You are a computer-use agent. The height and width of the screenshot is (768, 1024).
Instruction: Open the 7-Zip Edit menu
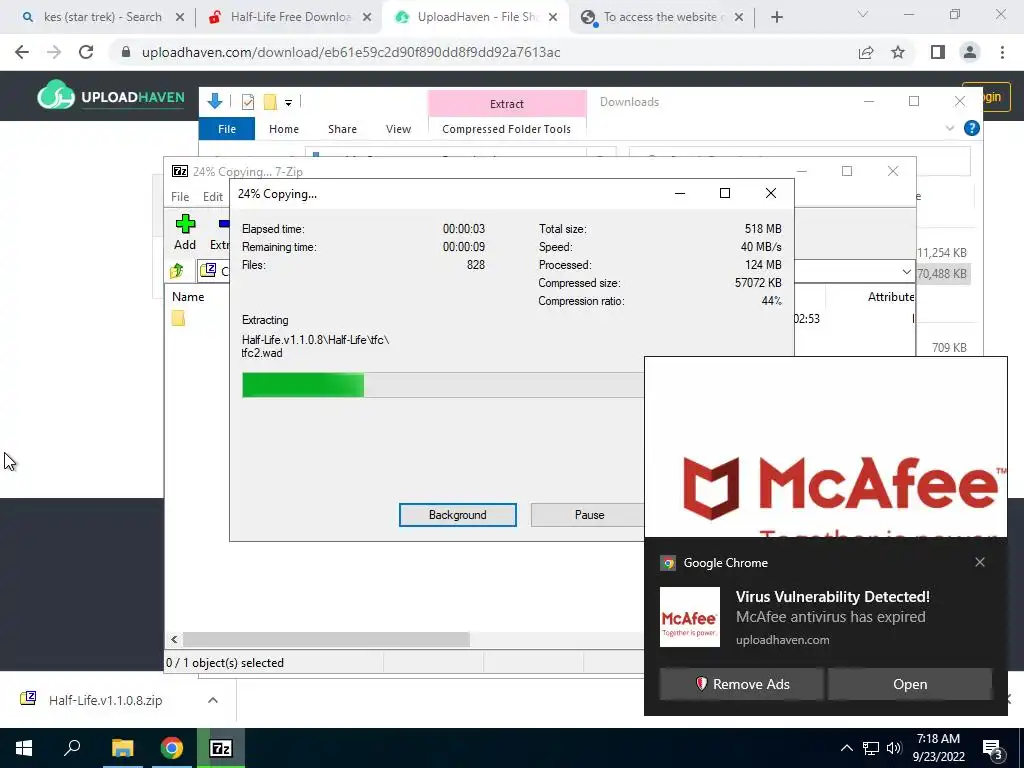tap(212, 197)
